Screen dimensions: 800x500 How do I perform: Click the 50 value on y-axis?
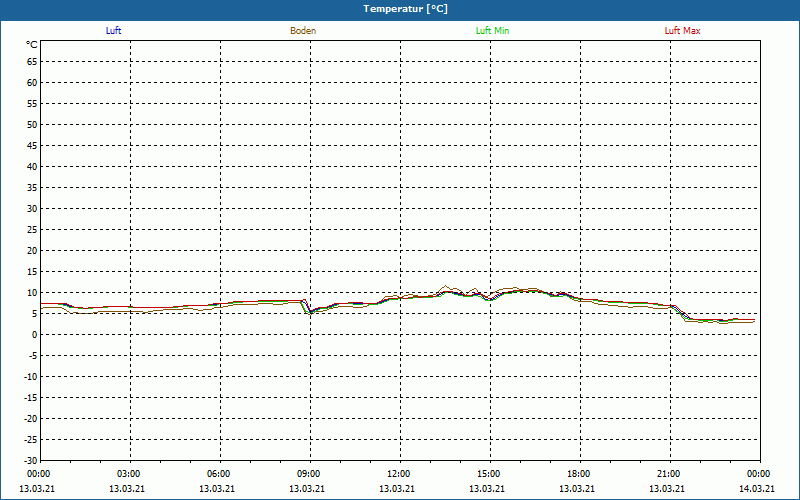[x=32, y=124]
